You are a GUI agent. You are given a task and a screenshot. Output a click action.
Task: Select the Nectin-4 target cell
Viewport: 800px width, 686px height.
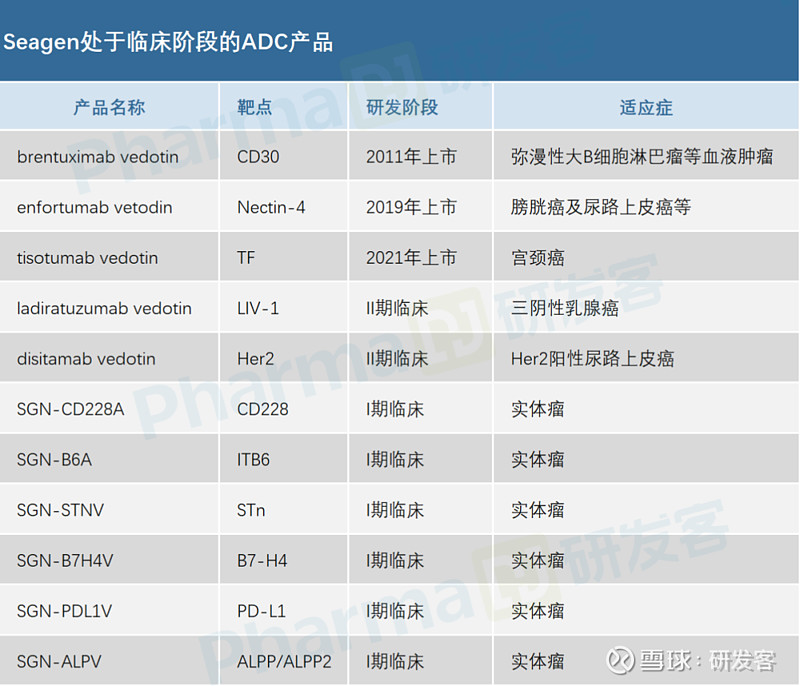coord(269,207)
